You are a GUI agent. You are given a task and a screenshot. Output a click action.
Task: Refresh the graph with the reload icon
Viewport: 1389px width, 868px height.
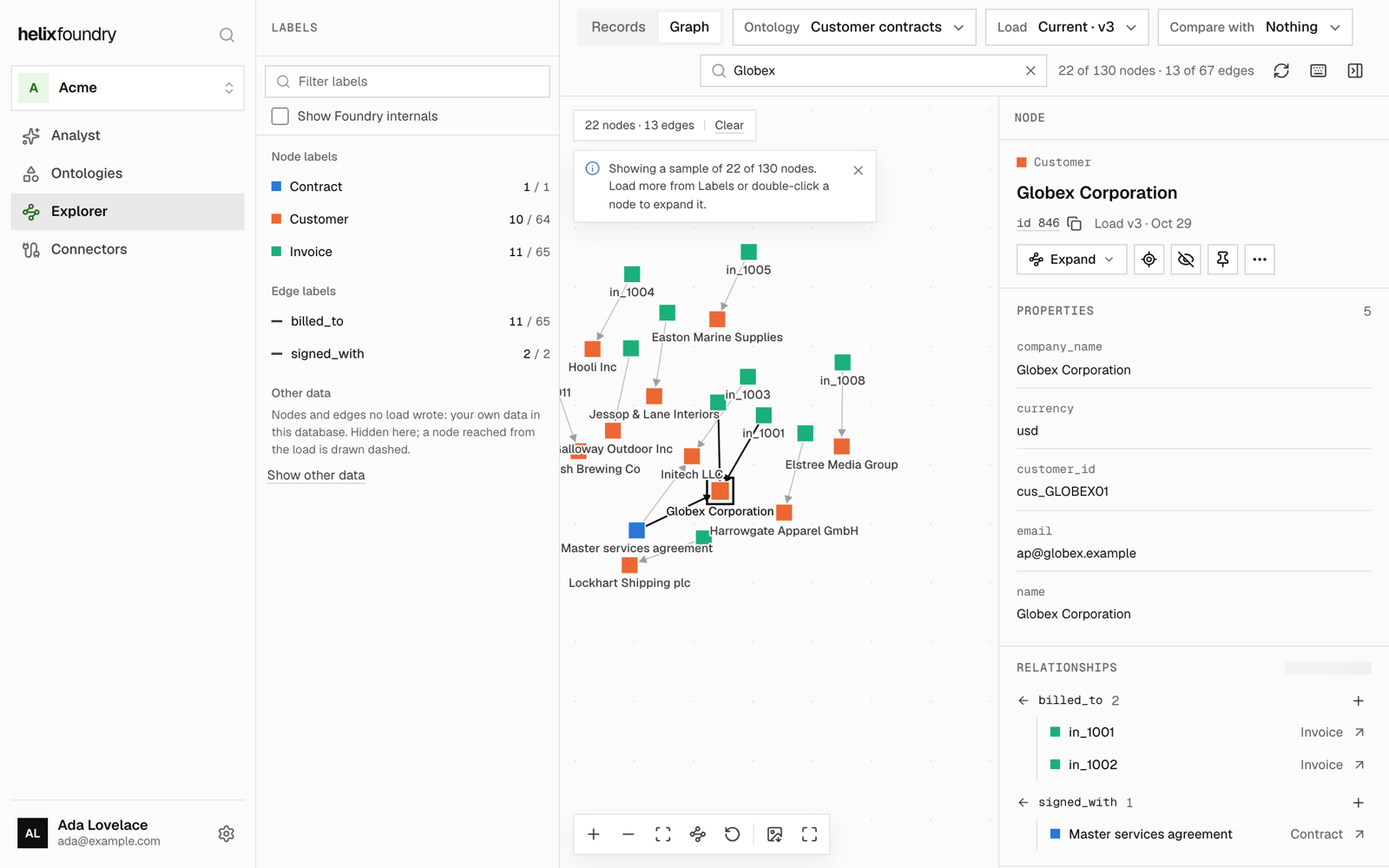pyautogui.click(x=1281, y=70)
